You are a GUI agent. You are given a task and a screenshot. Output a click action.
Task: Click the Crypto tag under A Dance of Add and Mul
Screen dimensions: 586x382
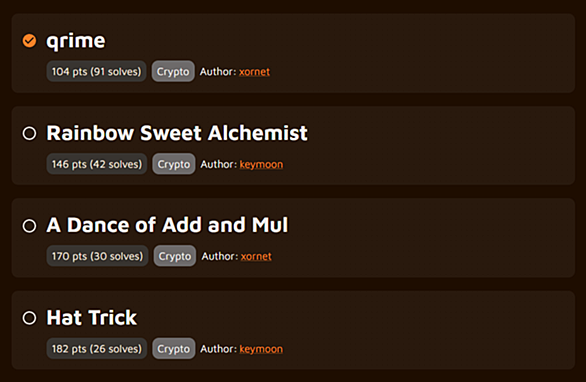pyautogui.click(x=175, y=256)
